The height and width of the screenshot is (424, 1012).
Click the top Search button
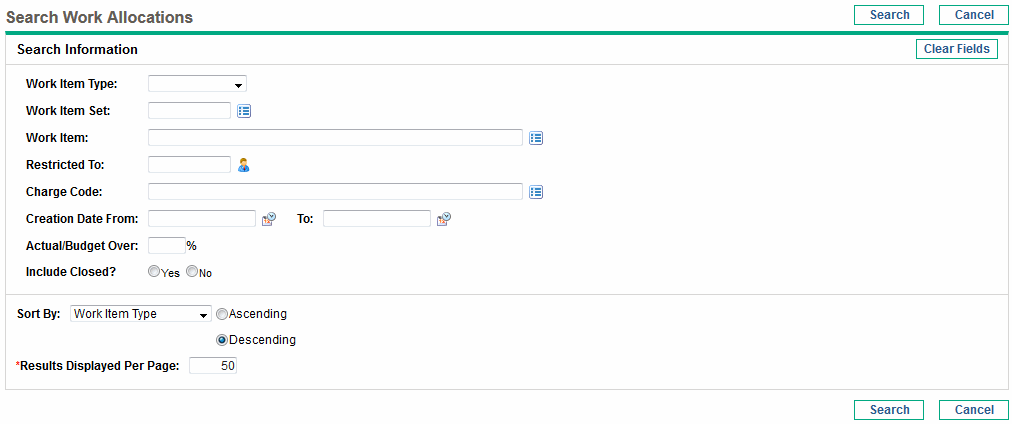click(889, 15)
